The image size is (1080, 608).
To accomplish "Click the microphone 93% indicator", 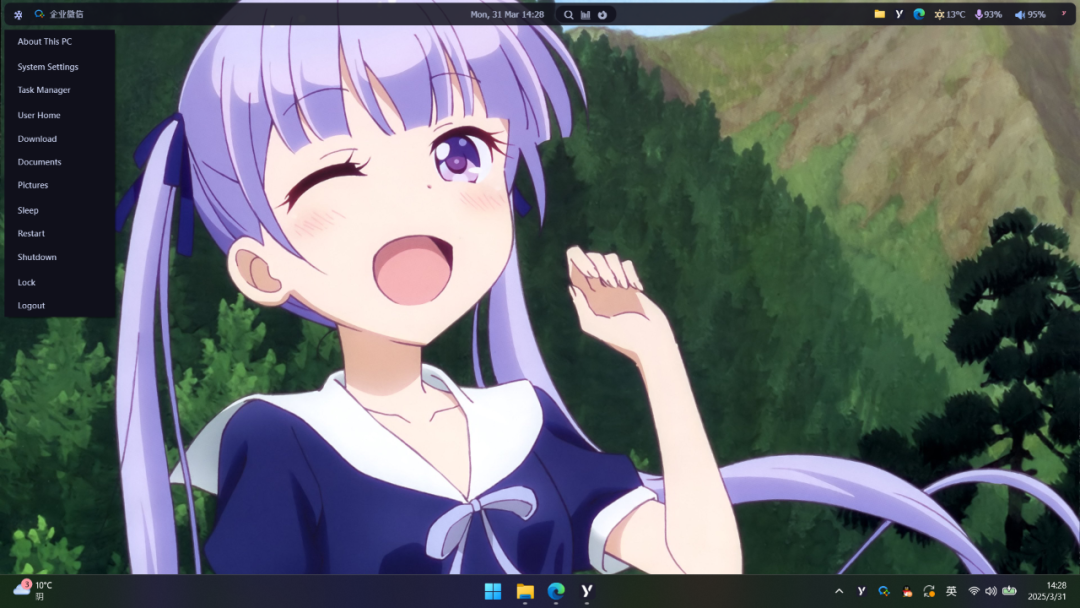I will (x=988, y=14).
